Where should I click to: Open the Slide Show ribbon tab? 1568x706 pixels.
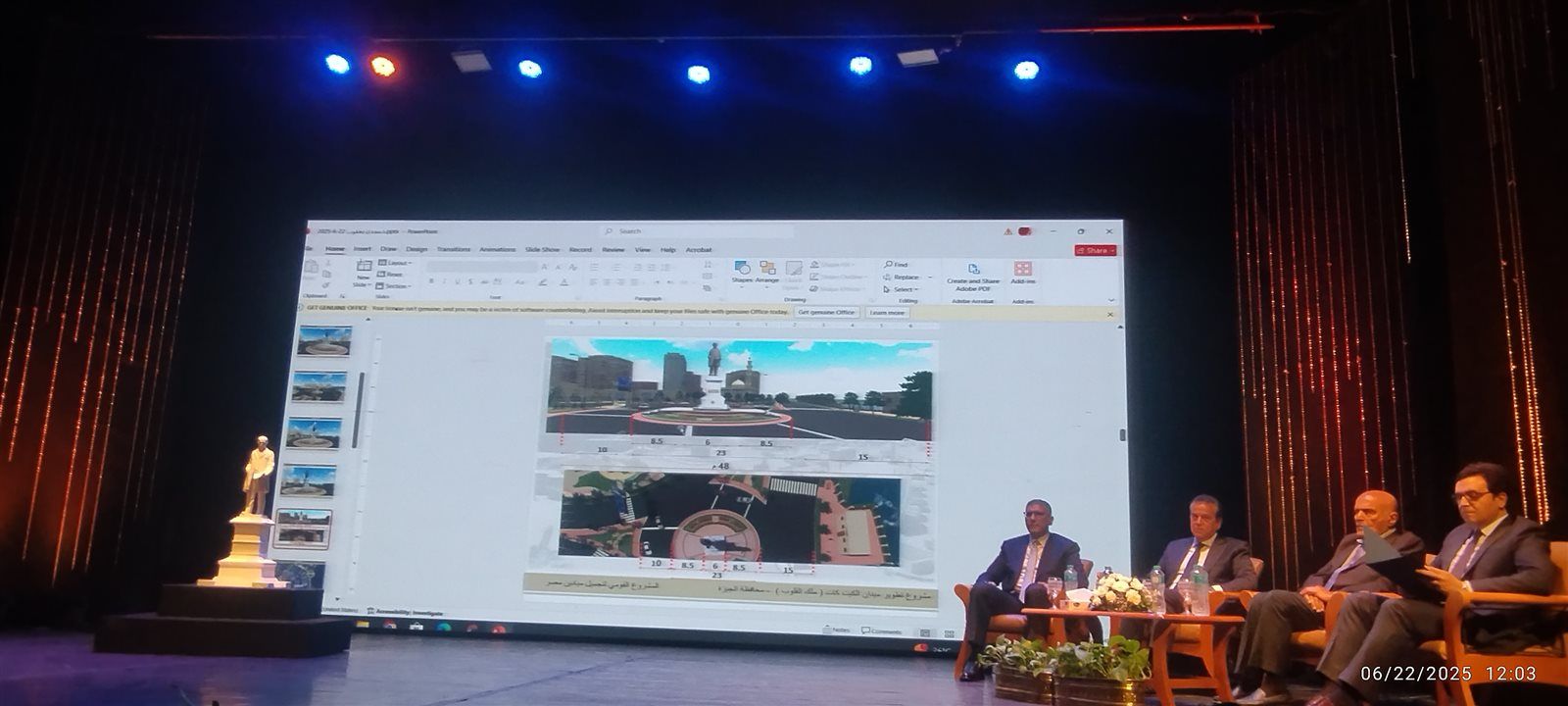(x=543, y=249)
